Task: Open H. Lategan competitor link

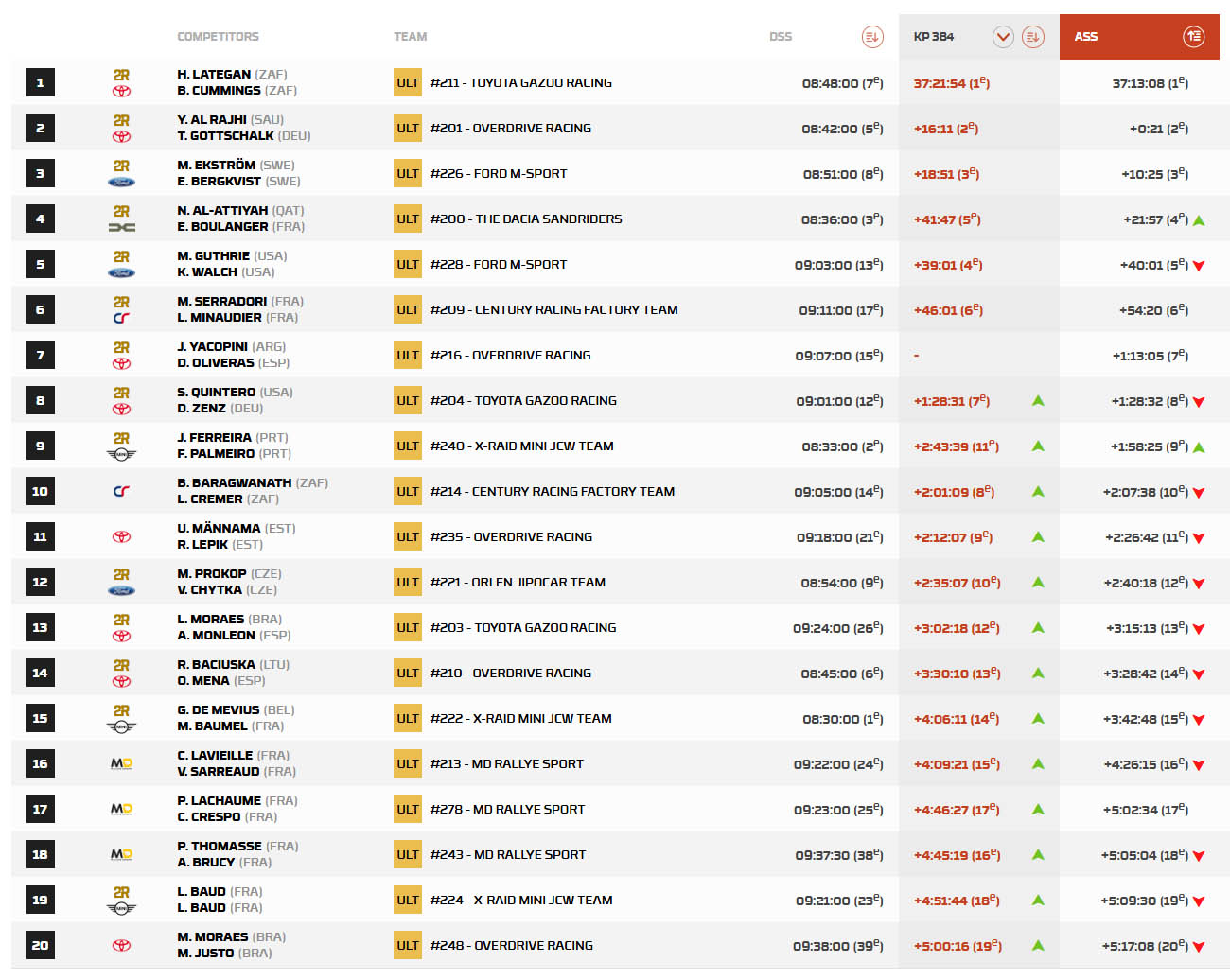Action: click(214, 74)
